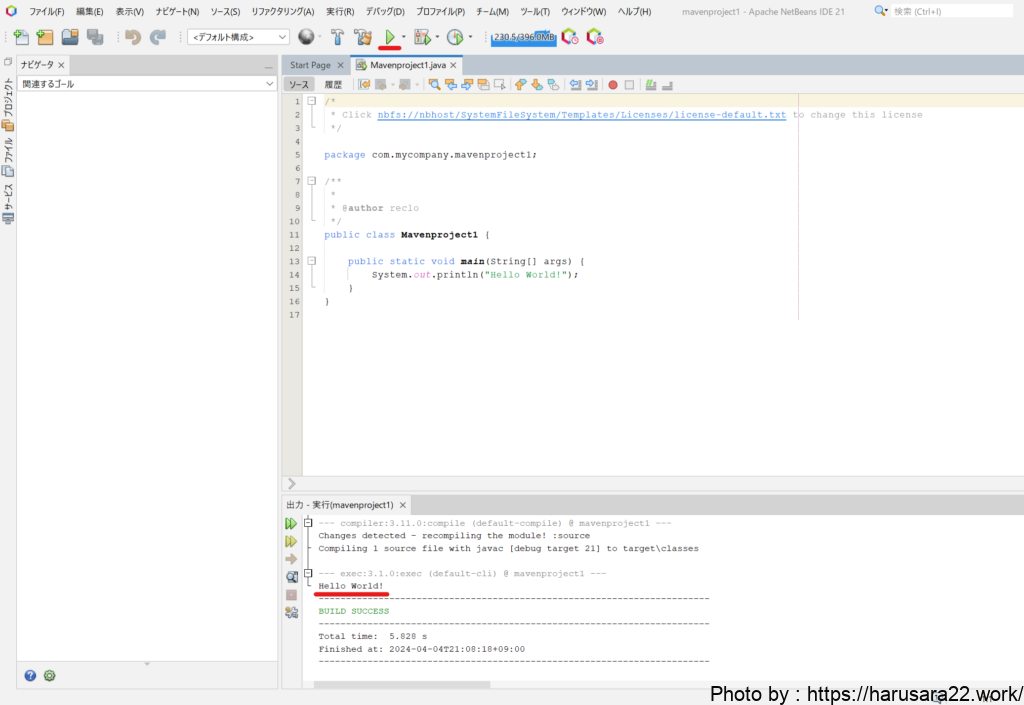Click the Clean and Build icon
The width and height of the screenshot is (1024, 705).
(362, 37)
